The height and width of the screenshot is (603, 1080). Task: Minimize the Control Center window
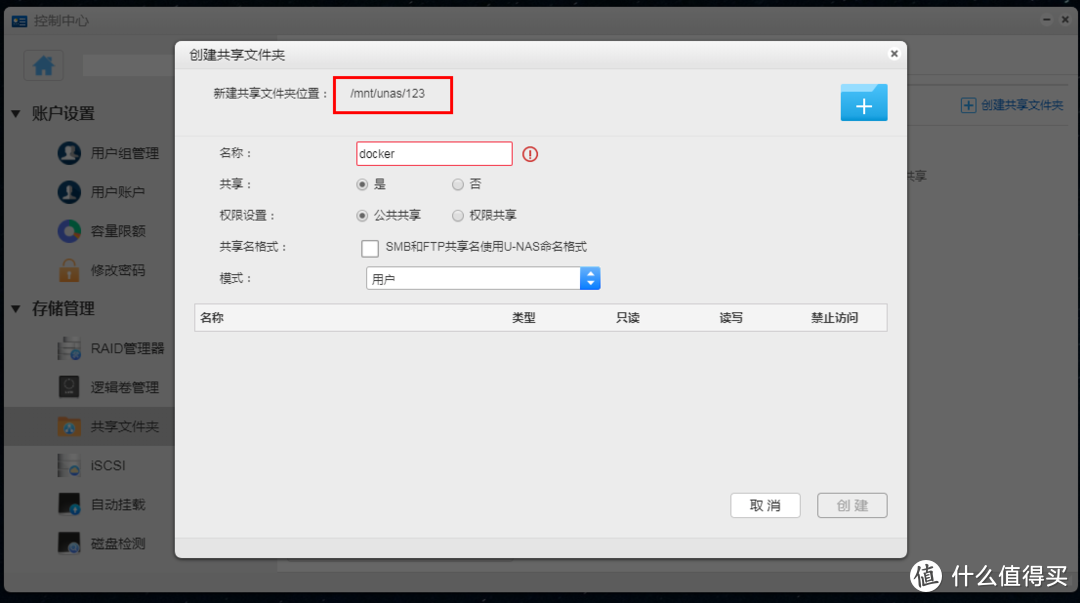pyautogui.click(x=1046, y=20)
